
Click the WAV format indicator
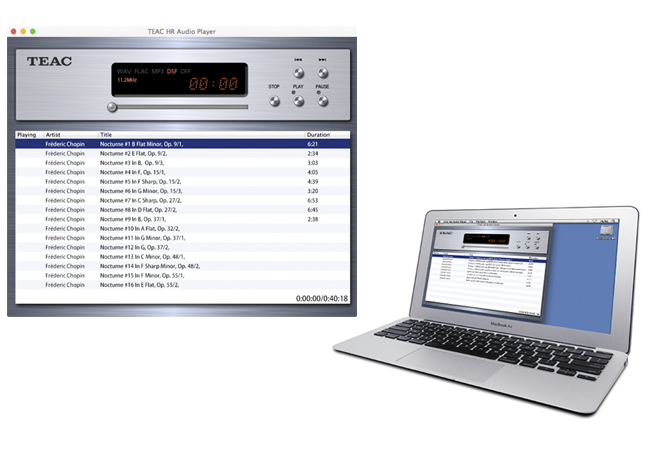[124, 71]
